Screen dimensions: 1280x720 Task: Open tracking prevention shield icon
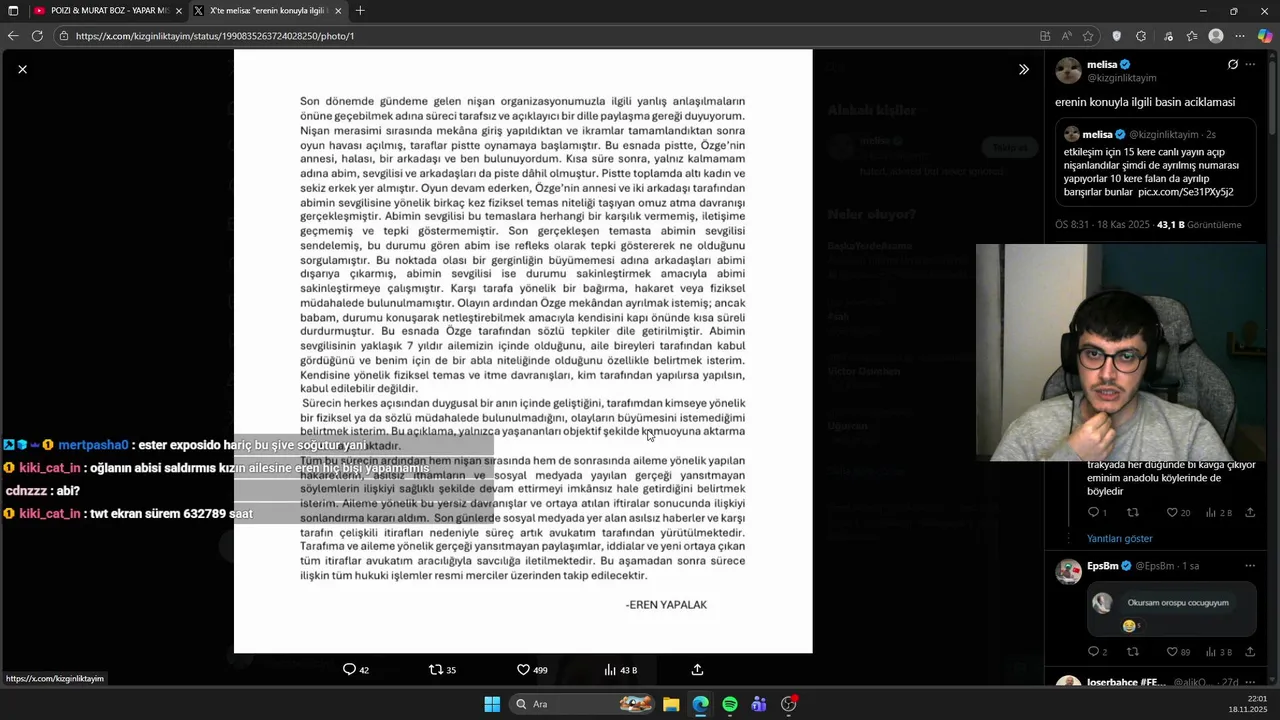(x=1117, y=36)
